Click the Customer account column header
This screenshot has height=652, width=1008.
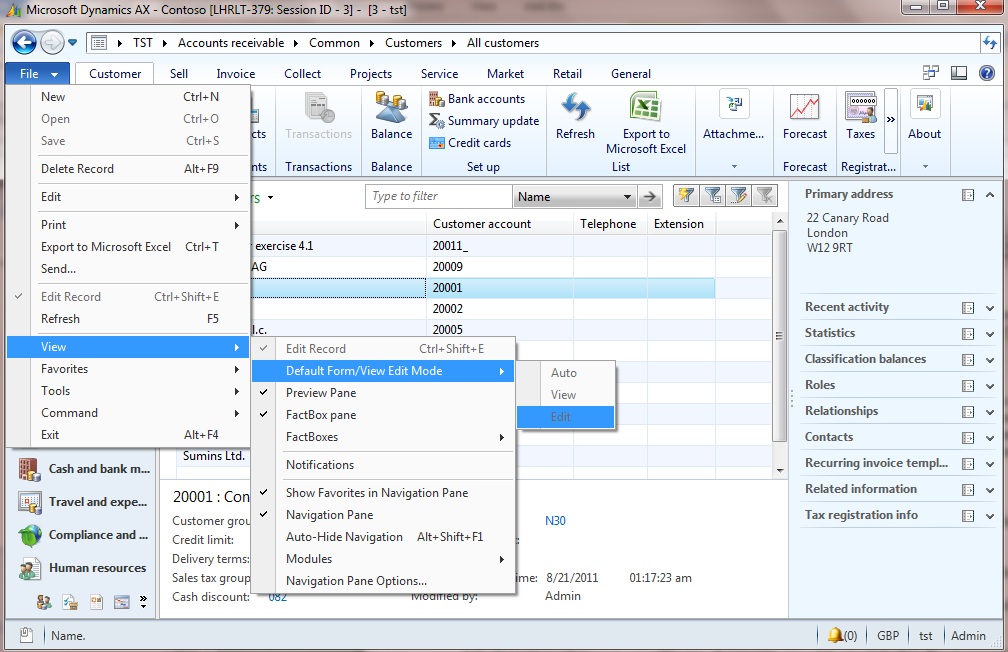[500, 224]
